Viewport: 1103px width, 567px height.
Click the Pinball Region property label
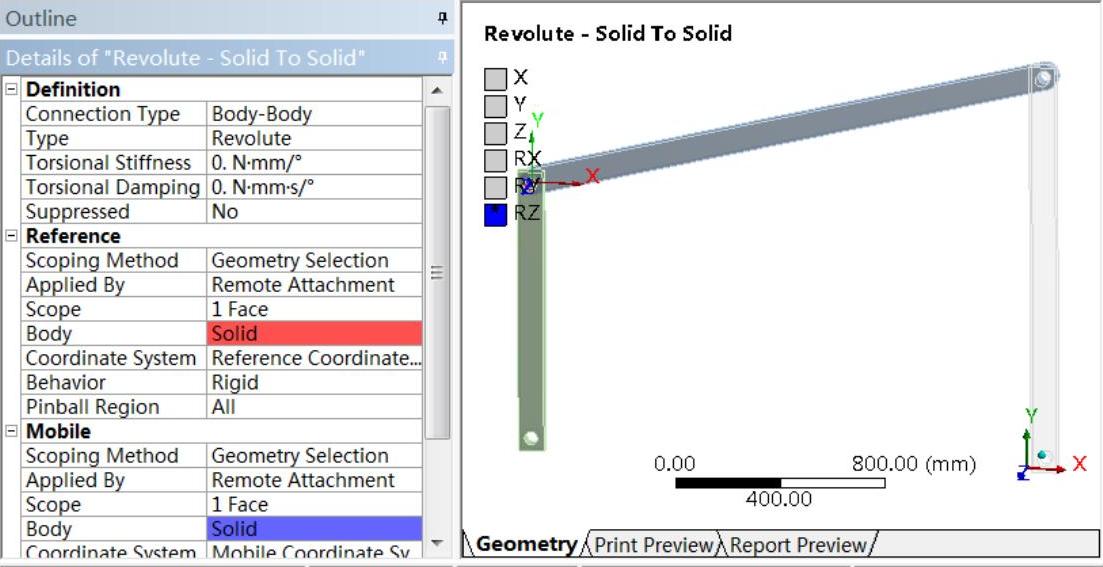pos(93,407)
